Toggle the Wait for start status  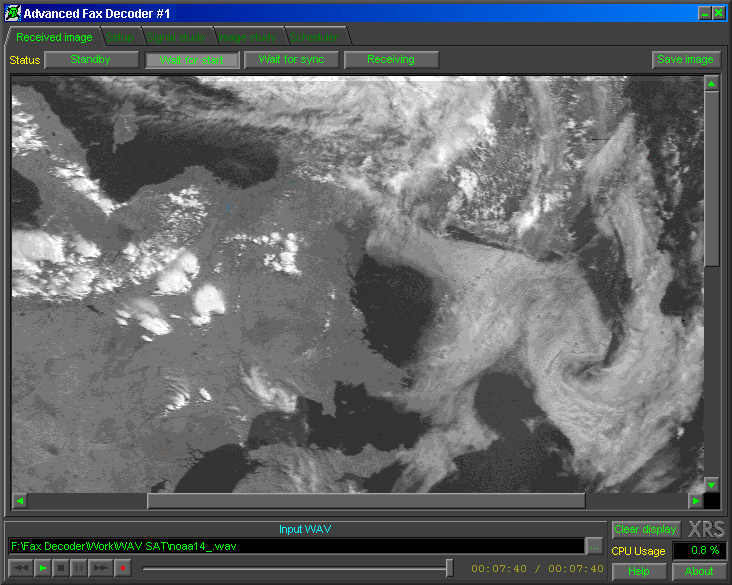coord(192,60)
